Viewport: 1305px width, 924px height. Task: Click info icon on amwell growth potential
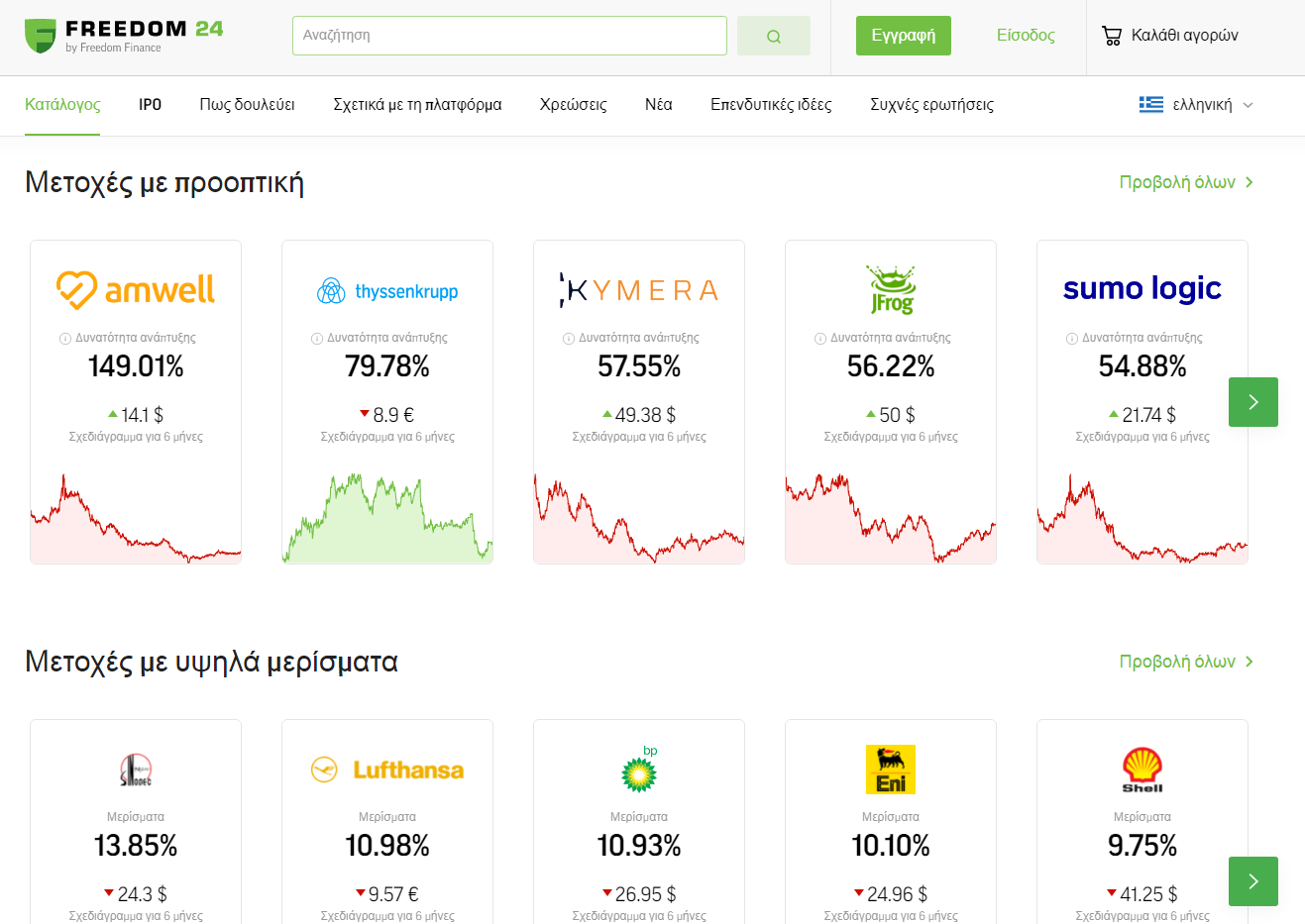click(65, 339)
